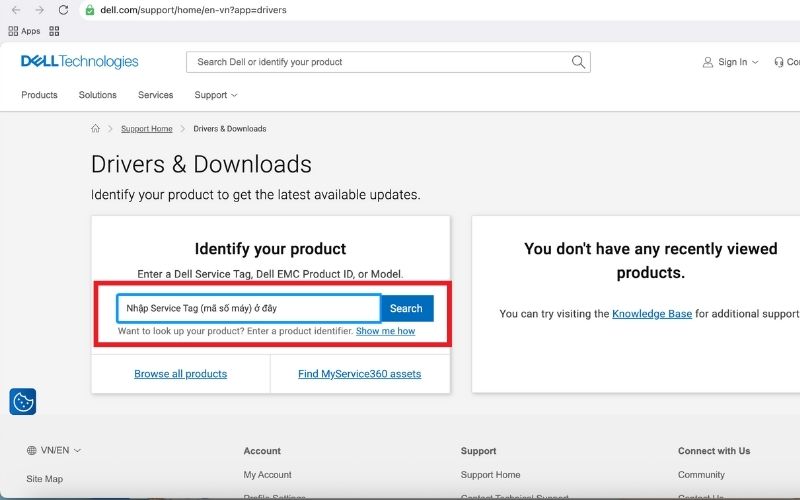Open Find MyService360 assets link
Screen dimensions: 800x500
[x=360, y=373]
